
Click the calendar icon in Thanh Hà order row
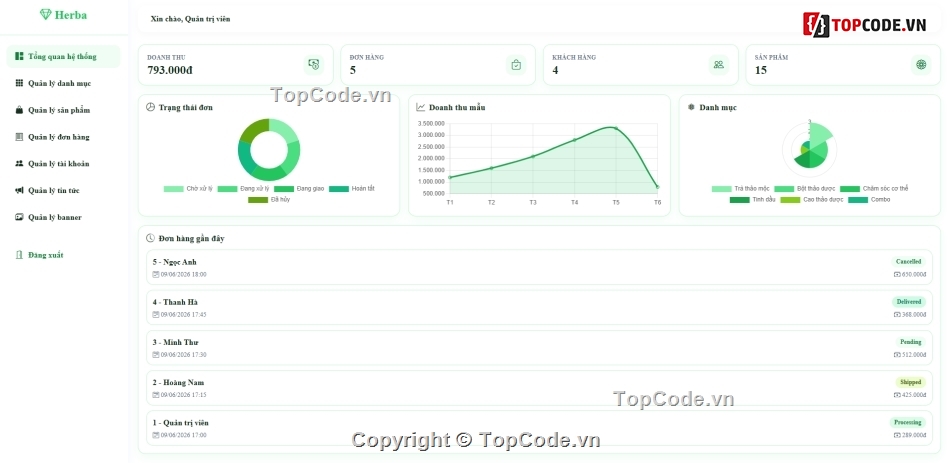pyautogui.click(x=156, y=315)
